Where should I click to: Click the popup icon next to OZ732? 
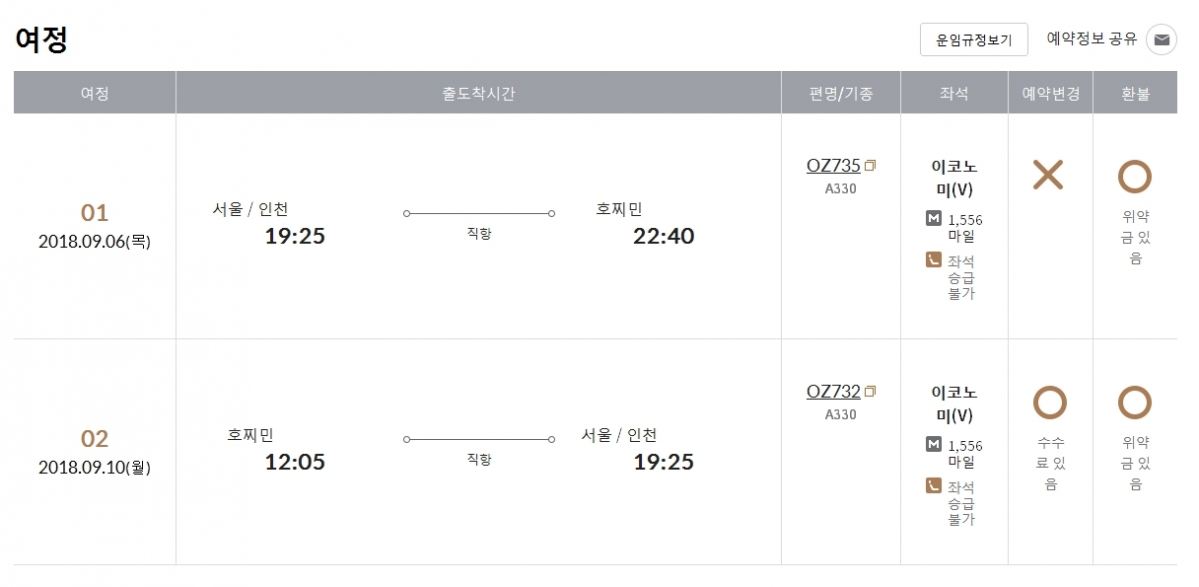pos(870,391)
